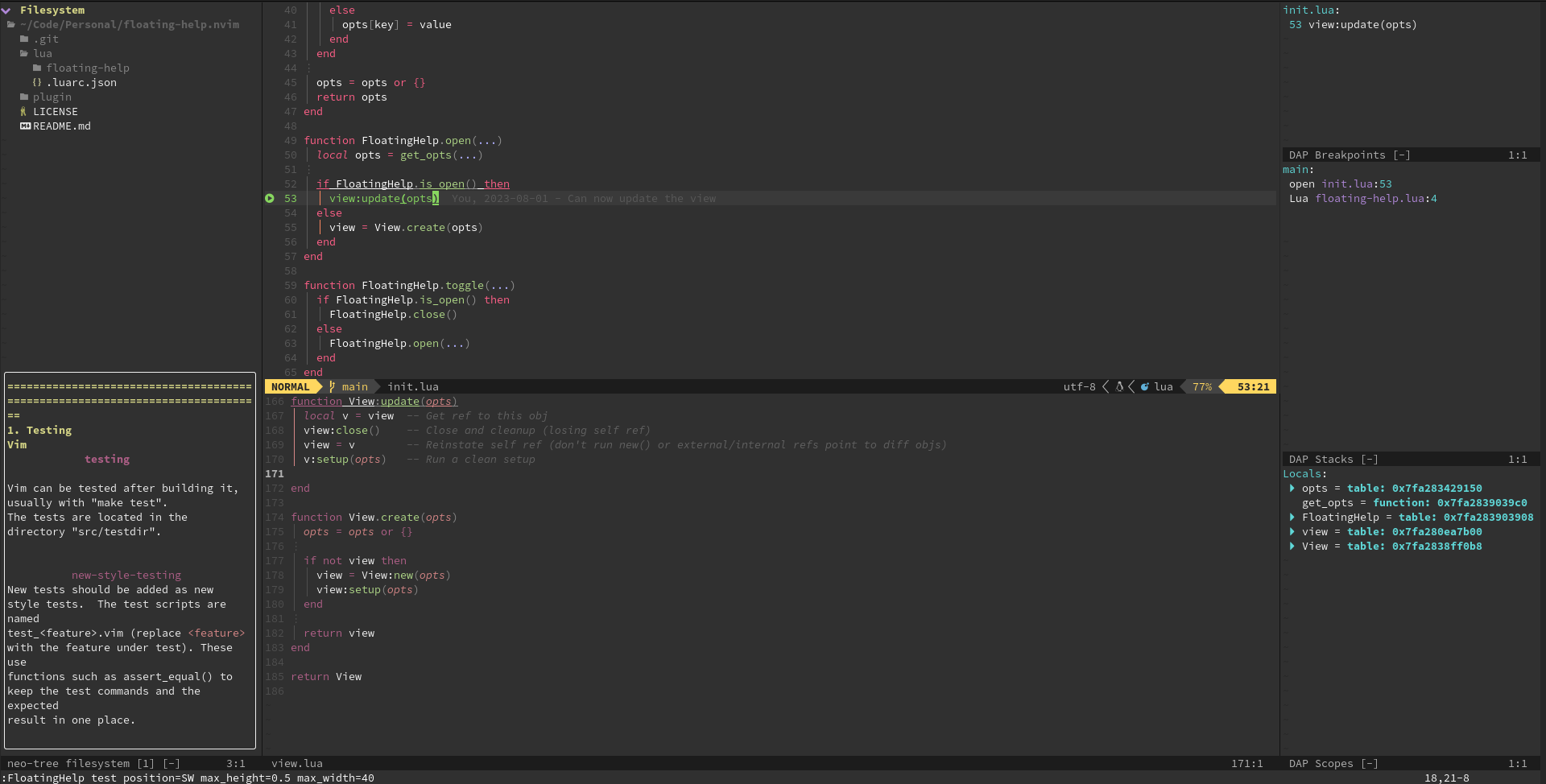
Task: Expand the capitalized View table in Locals
Action: (x=1292, y=547)
